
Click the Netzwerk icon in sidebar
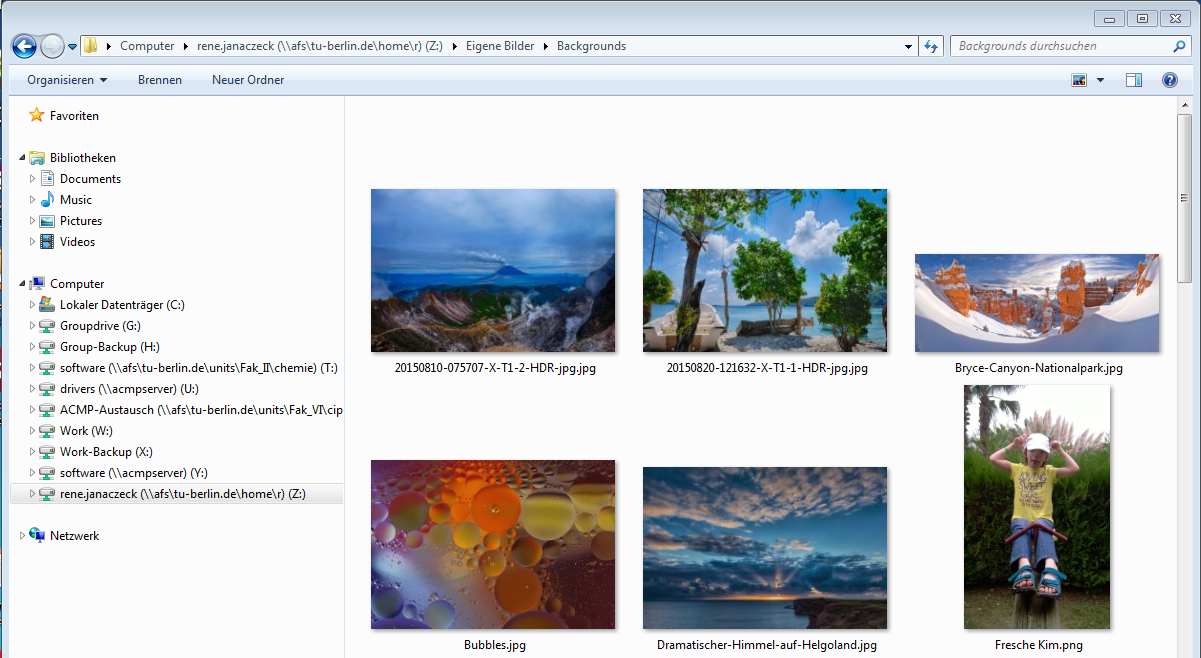pos(37,536)
